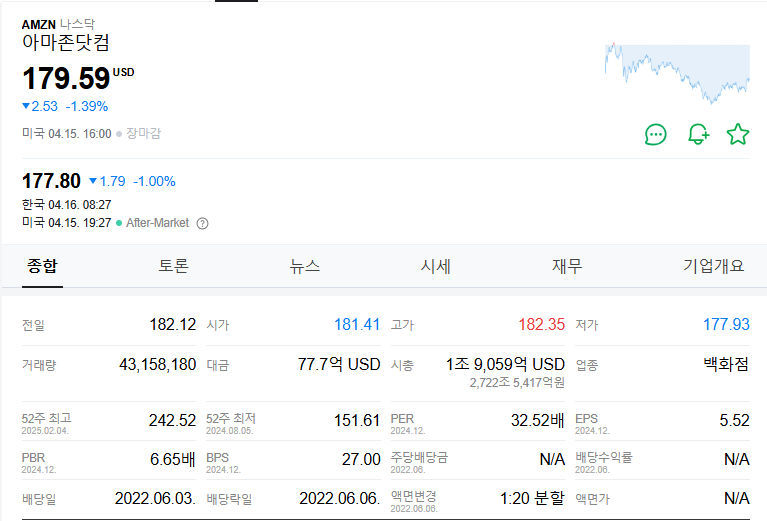Click the day low value 177.93

726,324
